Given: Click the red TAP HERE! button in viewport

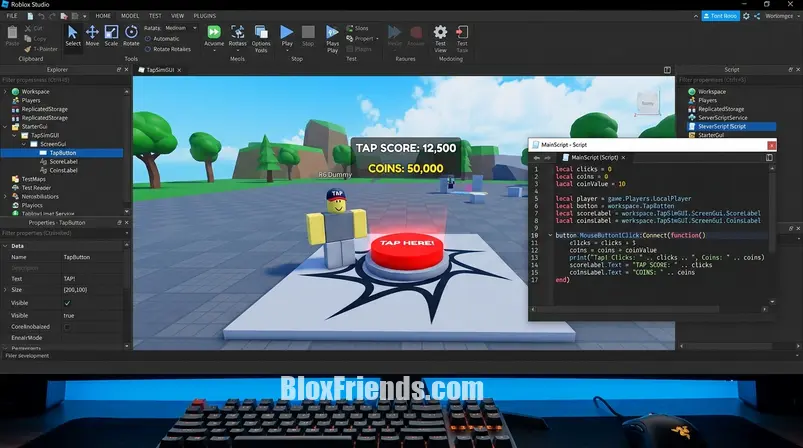Looking at the screenshot, I should click(407, 252).
